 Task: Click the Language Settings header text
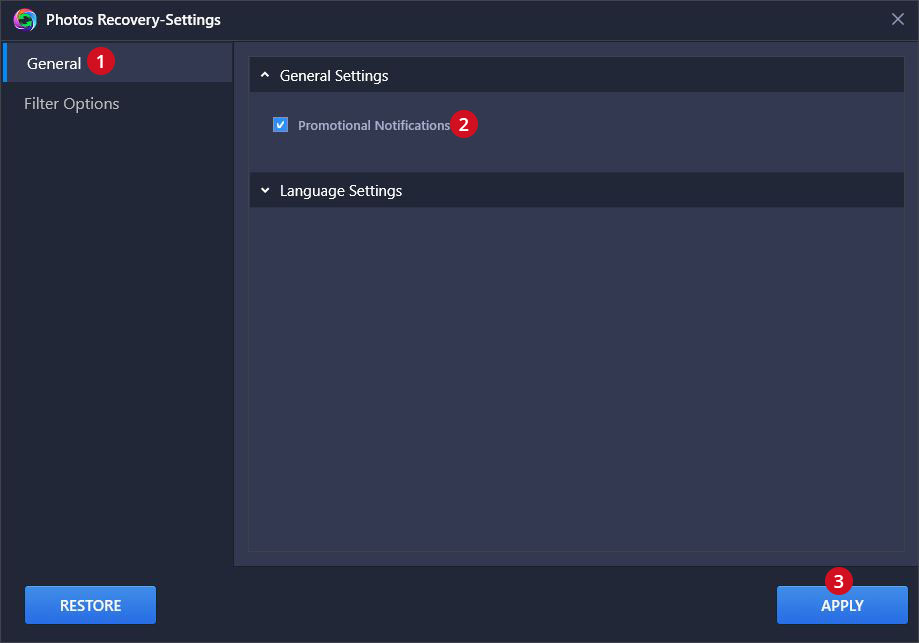(341, 191)
